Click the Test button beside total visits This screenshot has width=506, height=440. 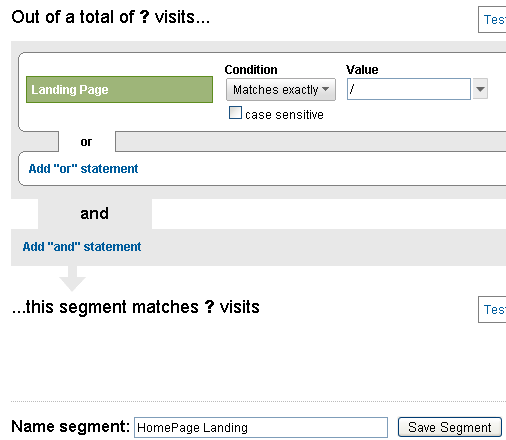coord(492,20)
